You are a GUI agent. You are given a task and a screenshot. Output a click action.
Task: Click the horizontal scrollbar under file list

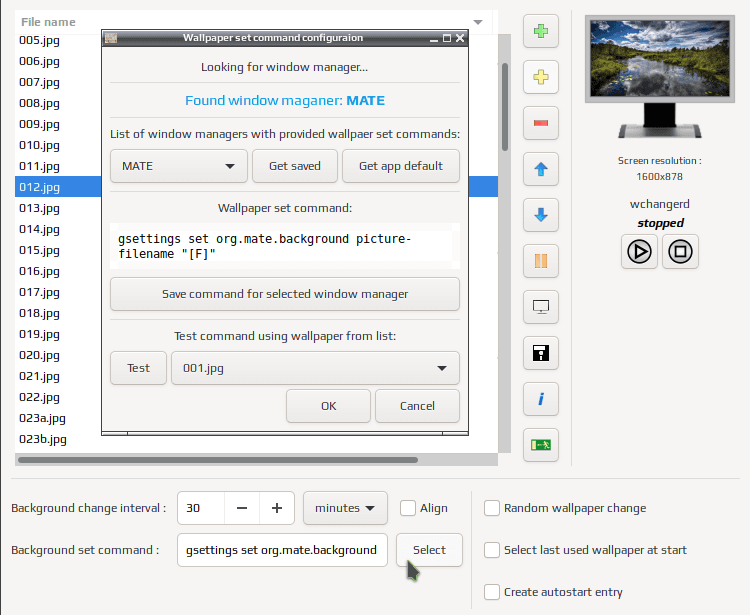click(x=218, y=460)
